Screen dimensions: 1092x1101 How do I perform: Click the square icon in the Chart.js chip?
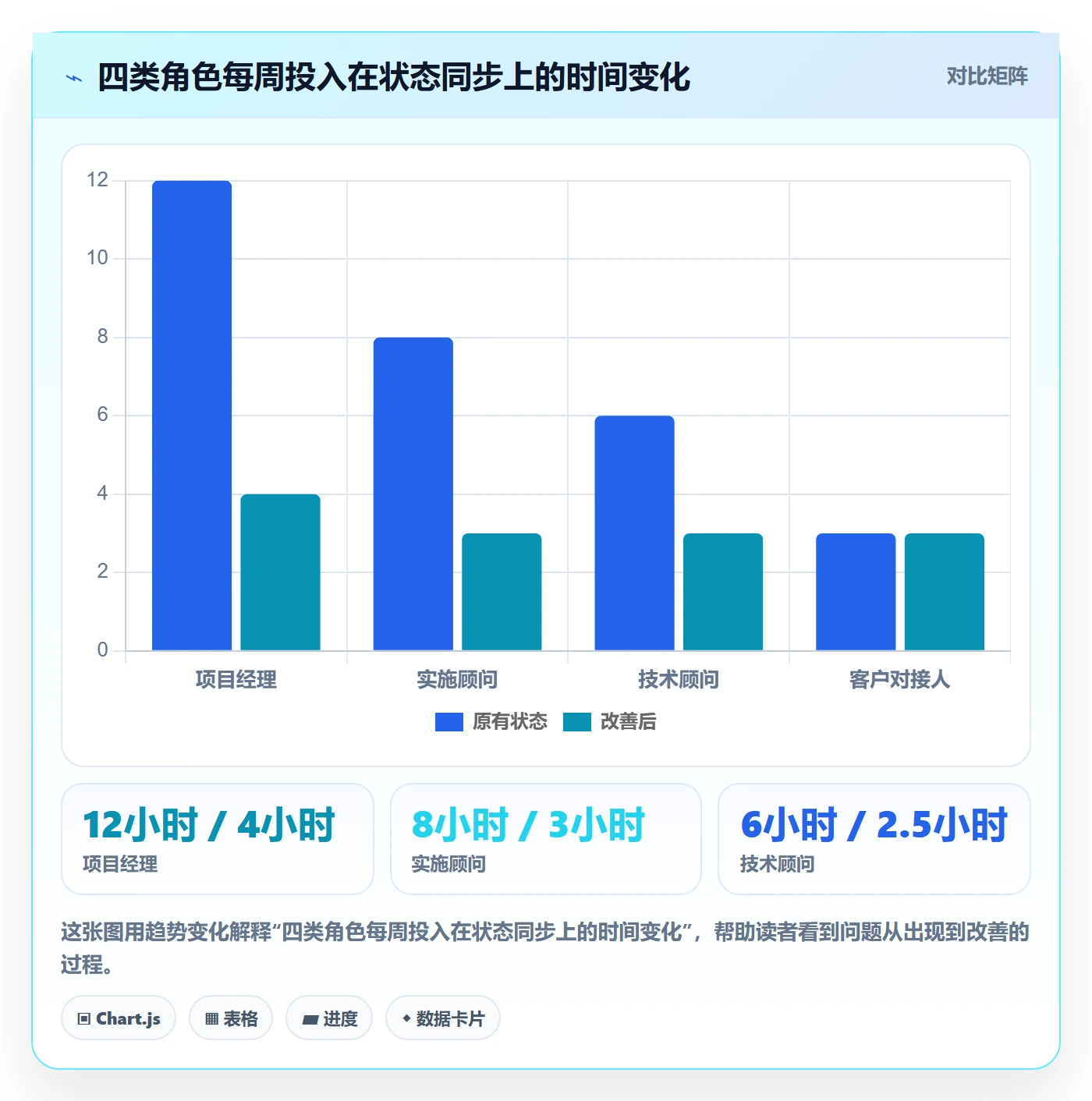point(84,1019)
